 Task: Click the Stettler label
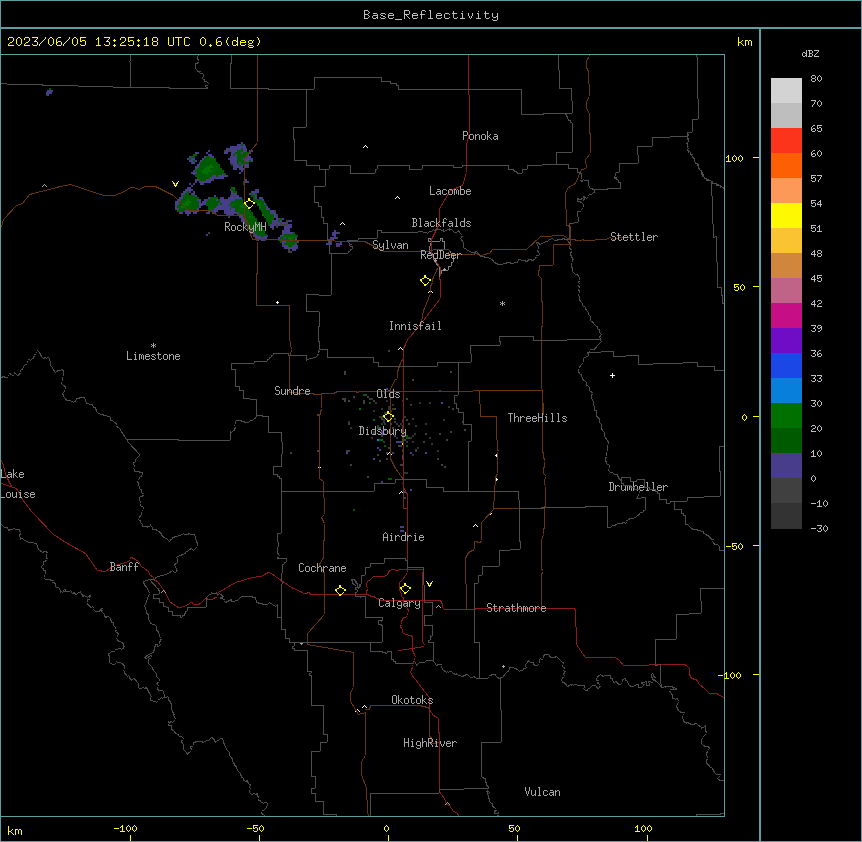point(634,237)
